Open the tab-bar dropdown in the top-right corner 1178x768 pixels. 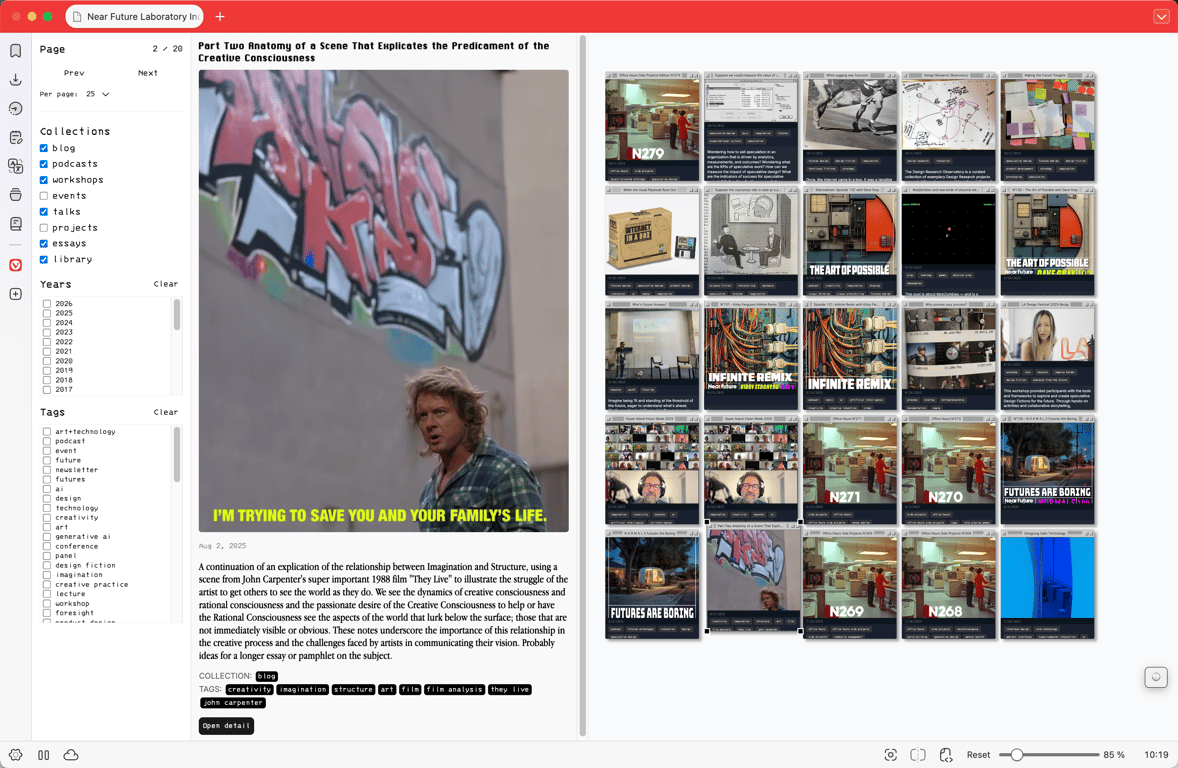point(1161,17)
